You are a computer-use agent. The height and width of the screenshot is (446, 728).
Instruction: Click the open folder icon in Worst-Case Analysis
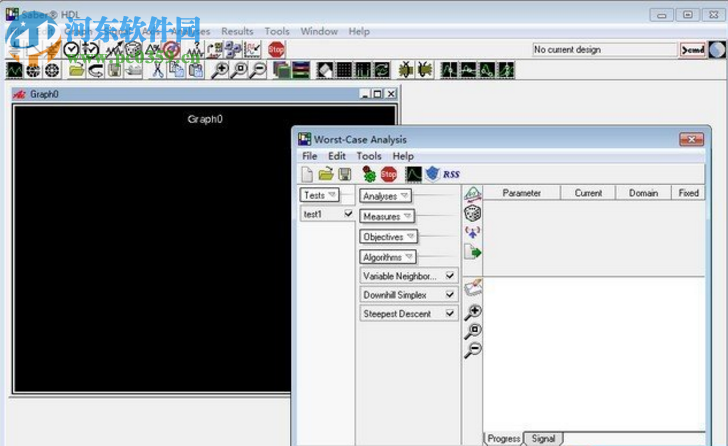[x=326, y=175]
